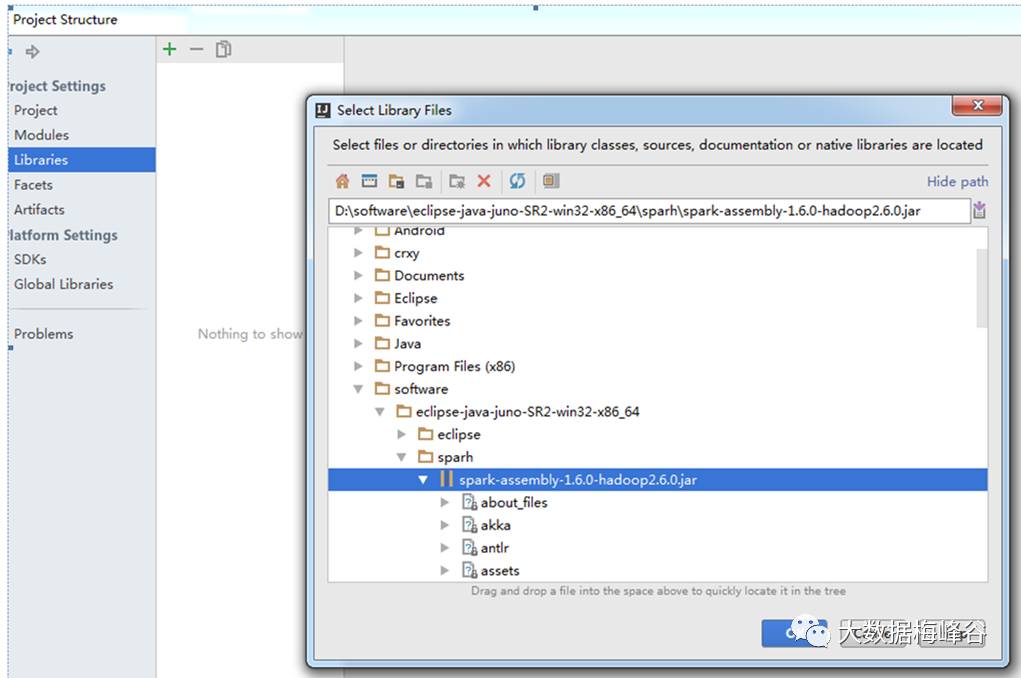Click the Program Files (x86) folder icon
1021x678 pixels.
382,366
